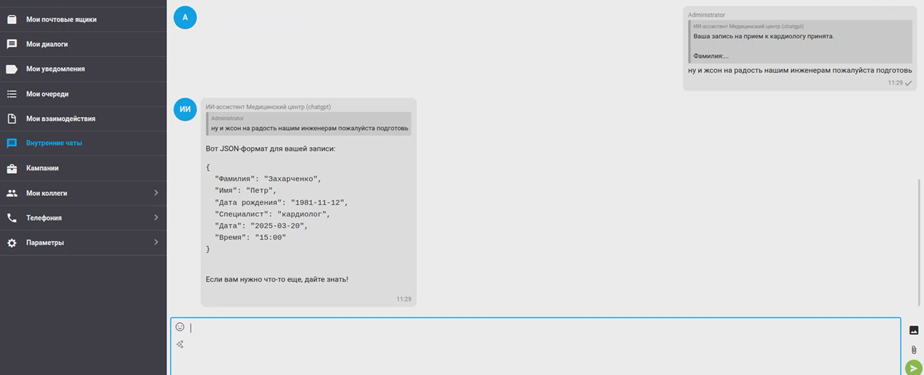Click the Телефония phone icon
Screen dimensions: 924x375
click(x=12, y=218)
